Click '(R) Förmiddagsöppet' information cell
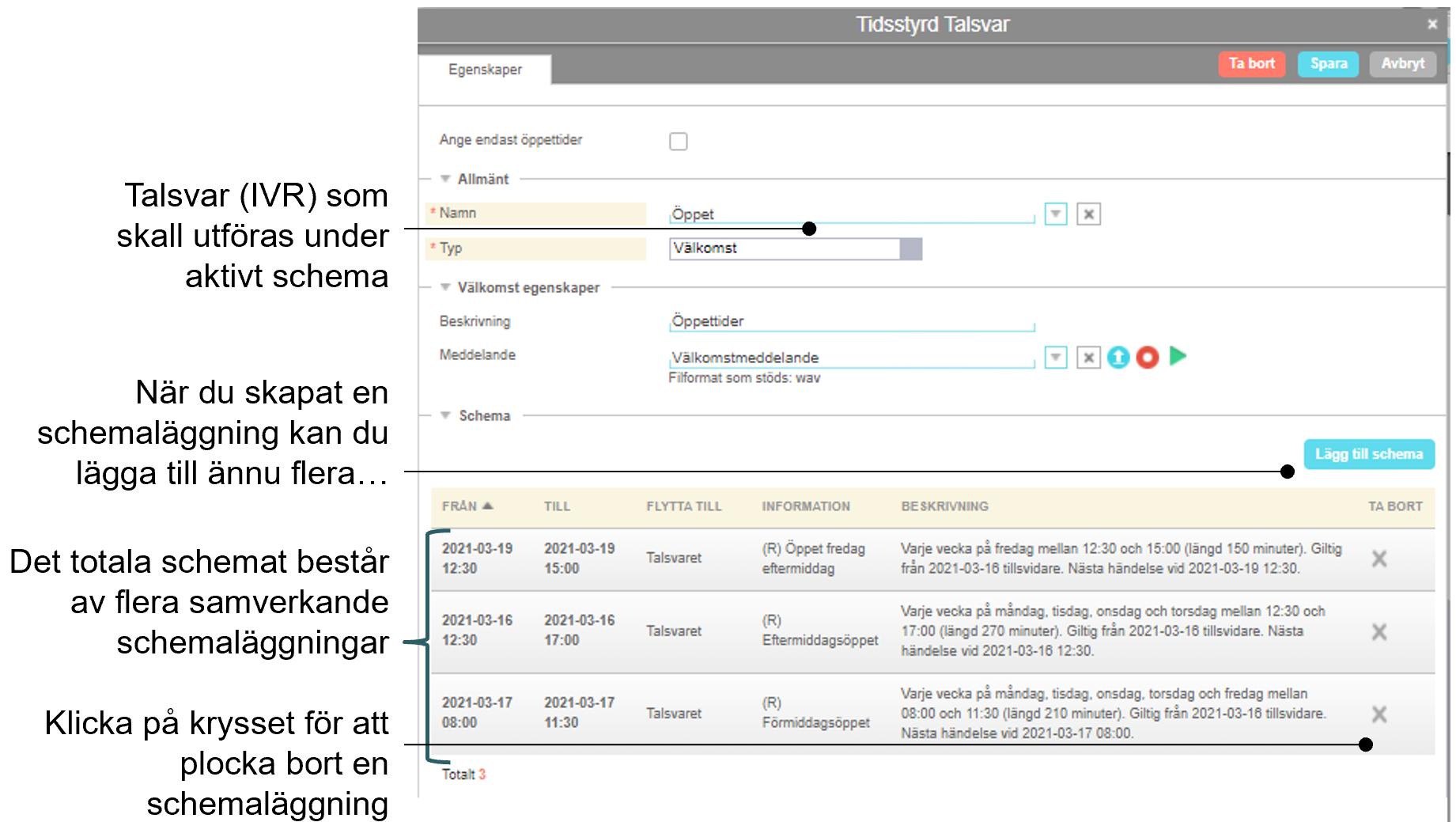The width and height of the screenshot is (1456, 822). click(815, 713)
